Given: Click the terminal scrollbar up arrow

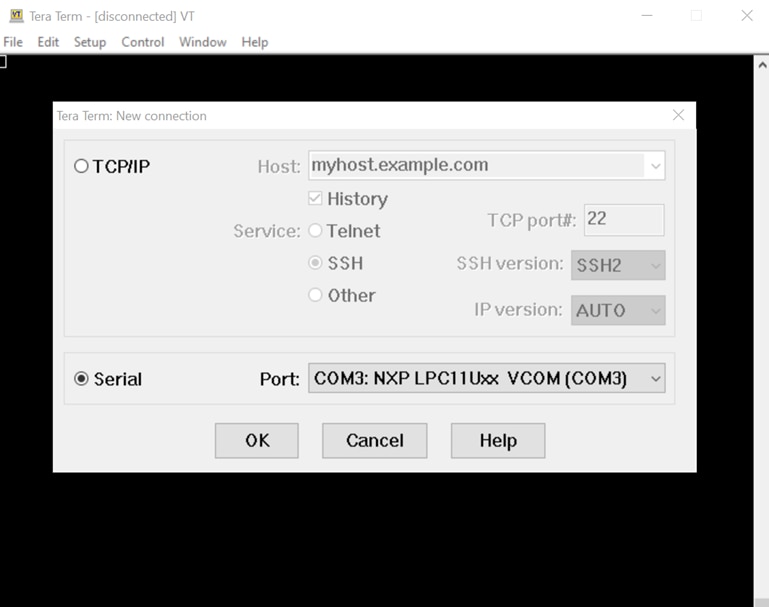Looking at the screenshot, I should (762, 65).
